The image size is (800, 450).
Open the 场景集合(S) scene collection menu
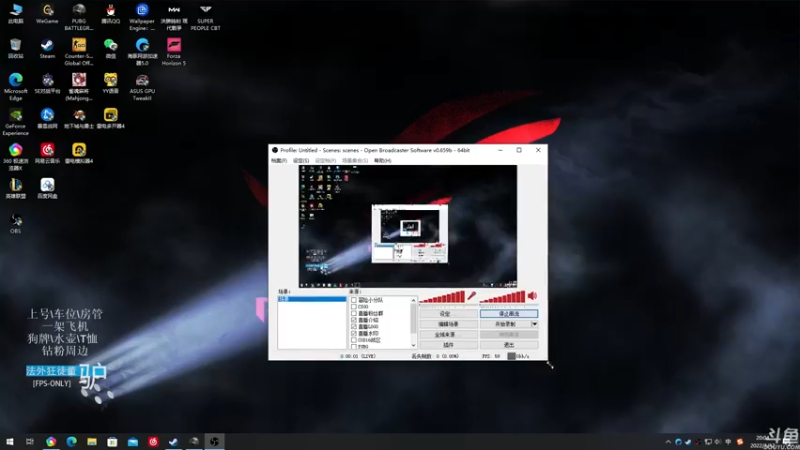(x=355, y=161)
